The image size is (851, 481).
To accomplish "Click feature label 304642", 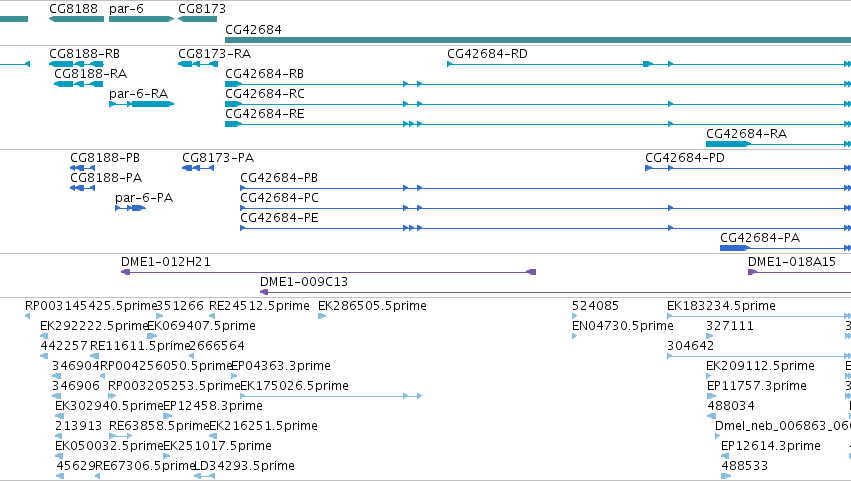I will 690,346.
